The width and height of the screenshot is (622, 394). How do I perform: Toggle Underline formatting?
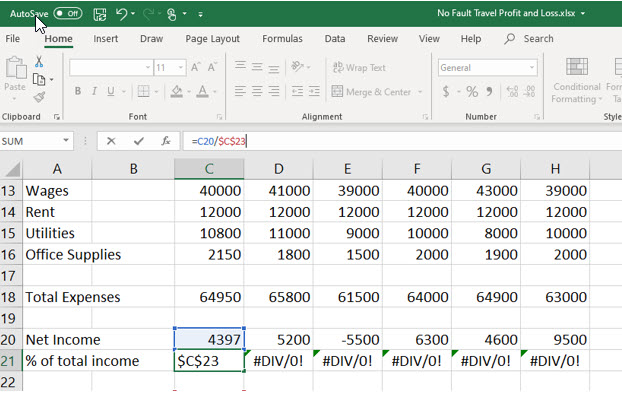pos(111,91)
